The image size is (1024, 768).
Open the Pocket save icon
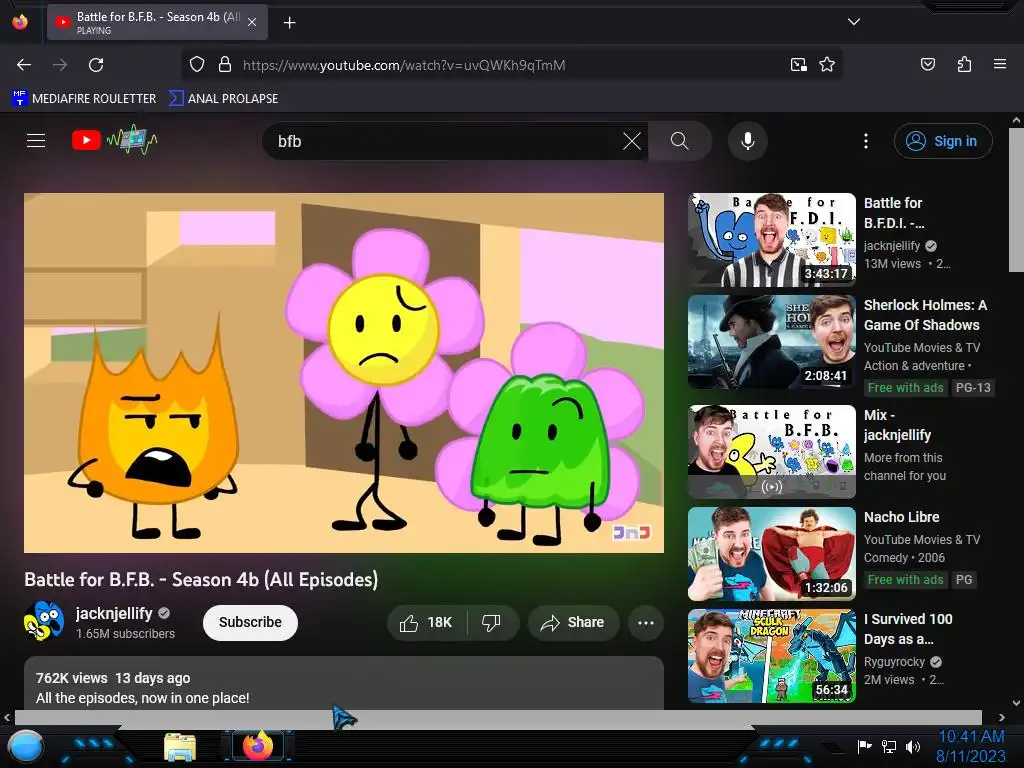tap(927, 64)
